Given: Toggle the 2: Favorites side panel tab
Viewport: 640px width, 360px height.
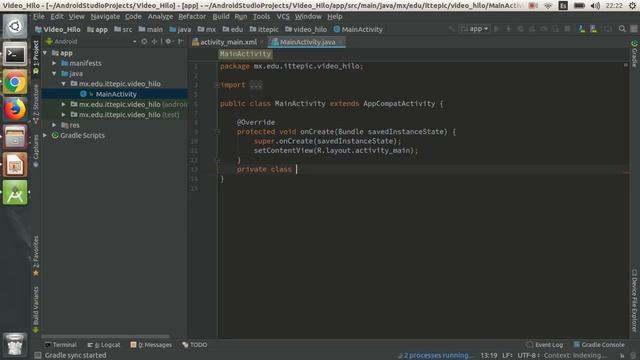Looking at the screenshot, I should (x=36, y=256).
